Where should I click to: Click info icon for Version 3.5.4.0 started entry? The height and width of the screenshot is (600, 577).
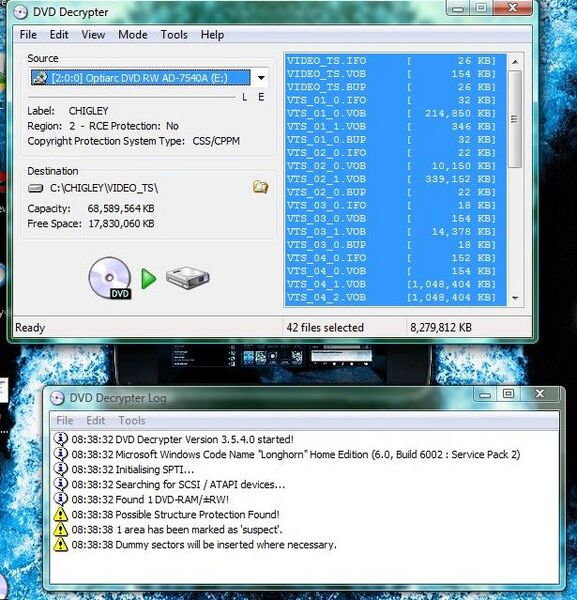coord(60,439)
